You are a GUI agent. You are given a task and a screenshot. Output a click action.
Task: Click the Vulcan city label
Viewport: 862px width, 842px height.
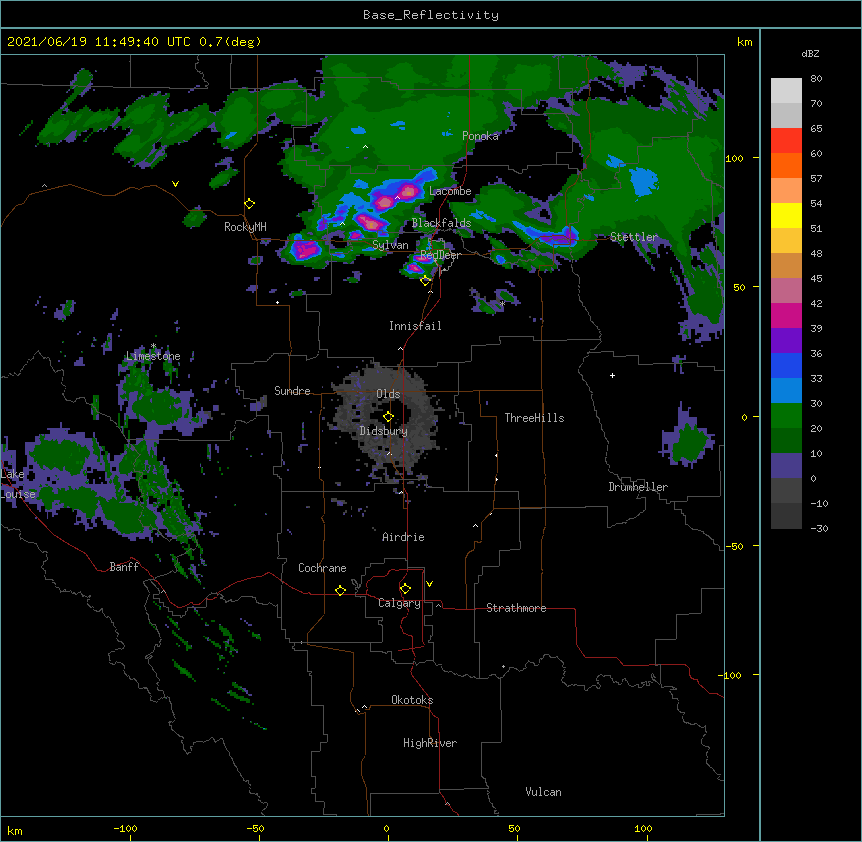point(543,792)
